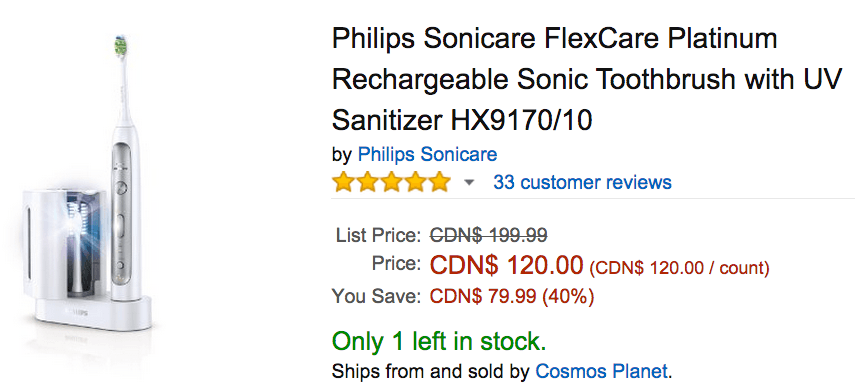Screen dimensions: 855x392
Task: Expand the star rating dropdown arrow
Action: [469, 183]
